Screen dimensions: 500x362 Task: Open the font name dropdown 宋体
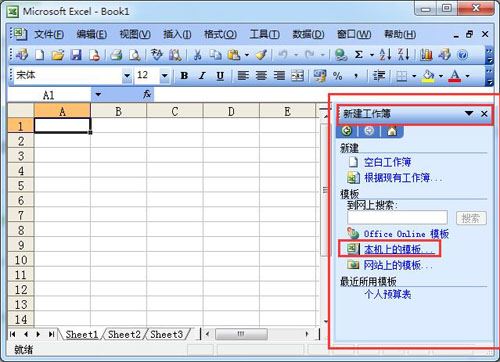pyautogui.click(x=127, y=76)
